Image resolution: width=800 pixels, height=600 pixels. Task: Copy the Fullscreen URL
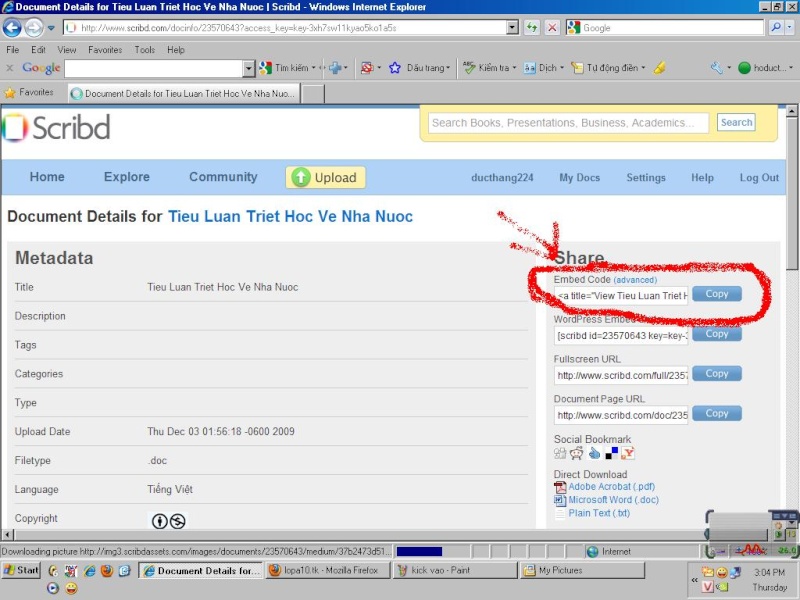[x=716, y=373]
